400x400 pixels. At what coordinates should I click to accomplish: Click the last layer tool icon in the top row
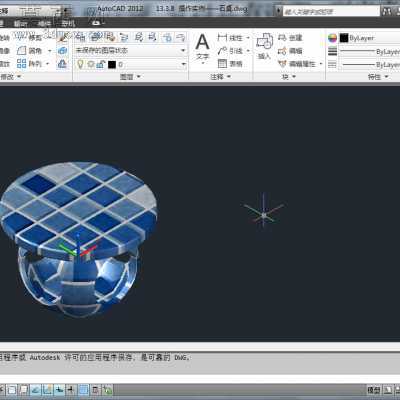pyautogui.click(x=180, y=37)
